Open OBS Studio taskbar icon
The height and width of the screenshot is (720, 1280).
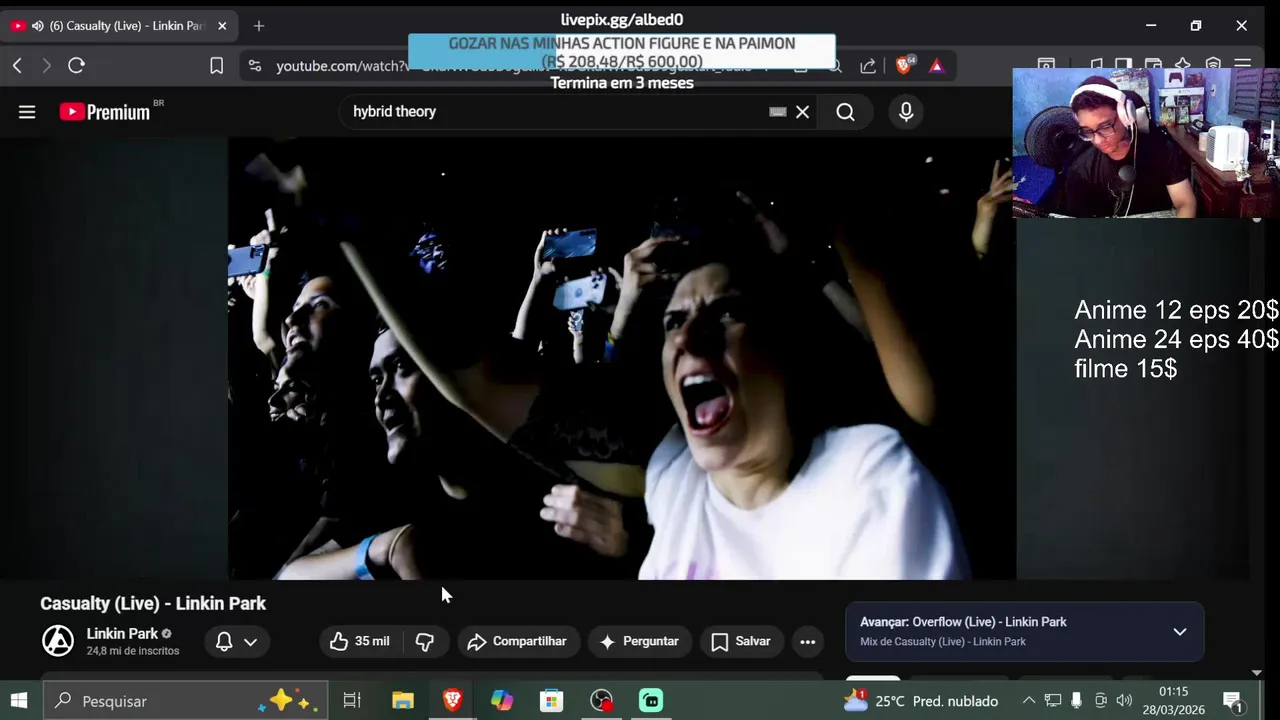601,701
